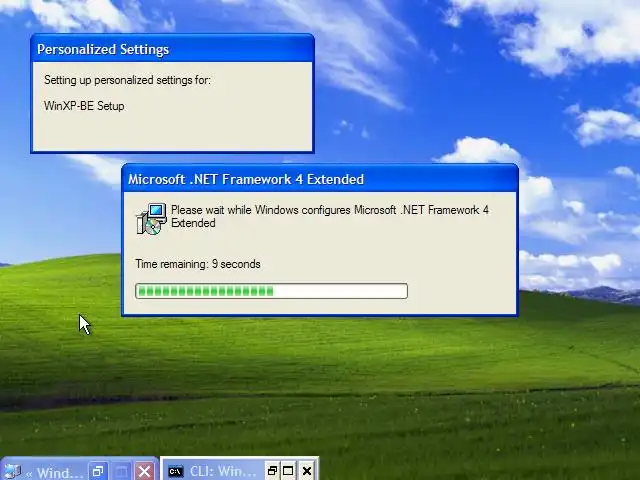Viewport: 640px width, 480px height.
Task: Click the 'Time remaining: 9 seconds' text
Action: click(198, 264)
